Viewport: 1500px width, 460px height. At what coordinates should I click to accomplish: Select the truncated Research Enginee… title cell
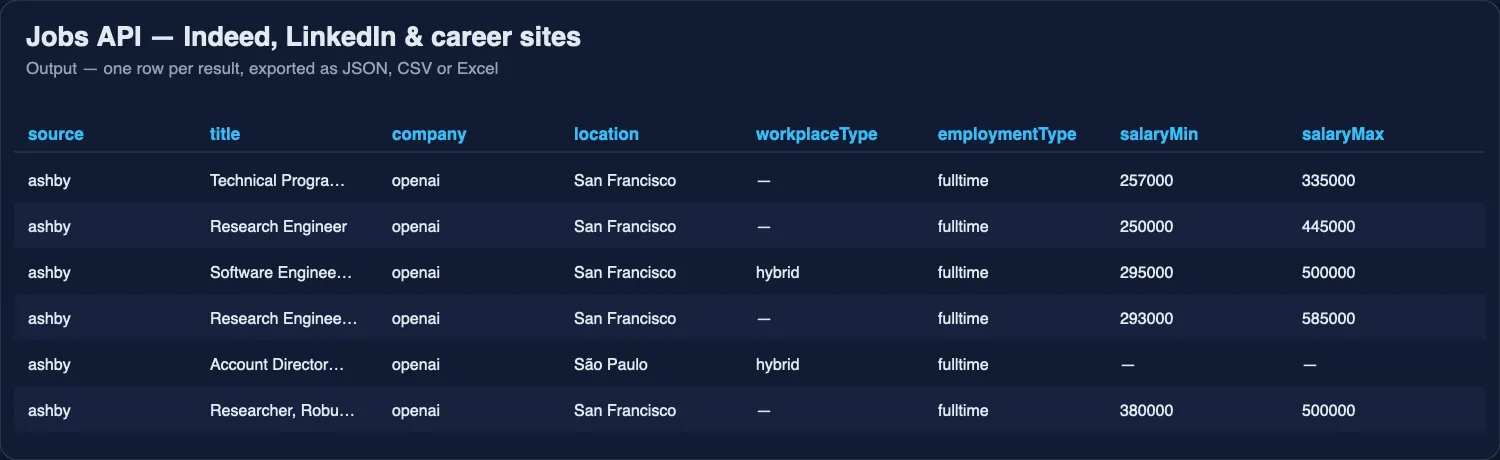tap(283, 319)
